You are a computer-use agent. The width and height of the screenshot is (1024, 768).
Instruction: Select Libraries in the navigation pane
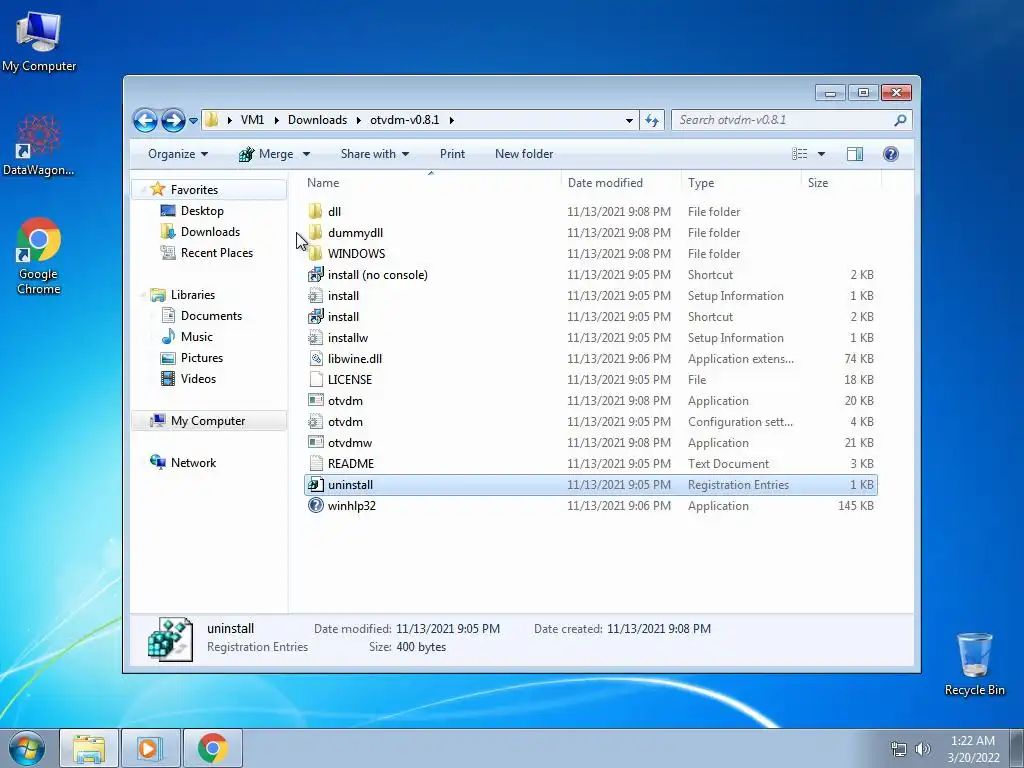[193, 295]
